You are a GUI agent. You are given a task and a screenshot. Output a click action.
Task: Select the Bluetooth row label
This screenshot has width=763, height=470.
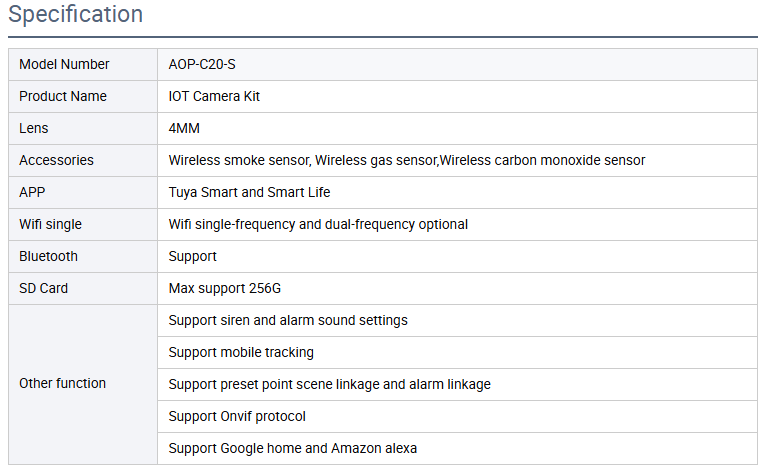(48, 257)
